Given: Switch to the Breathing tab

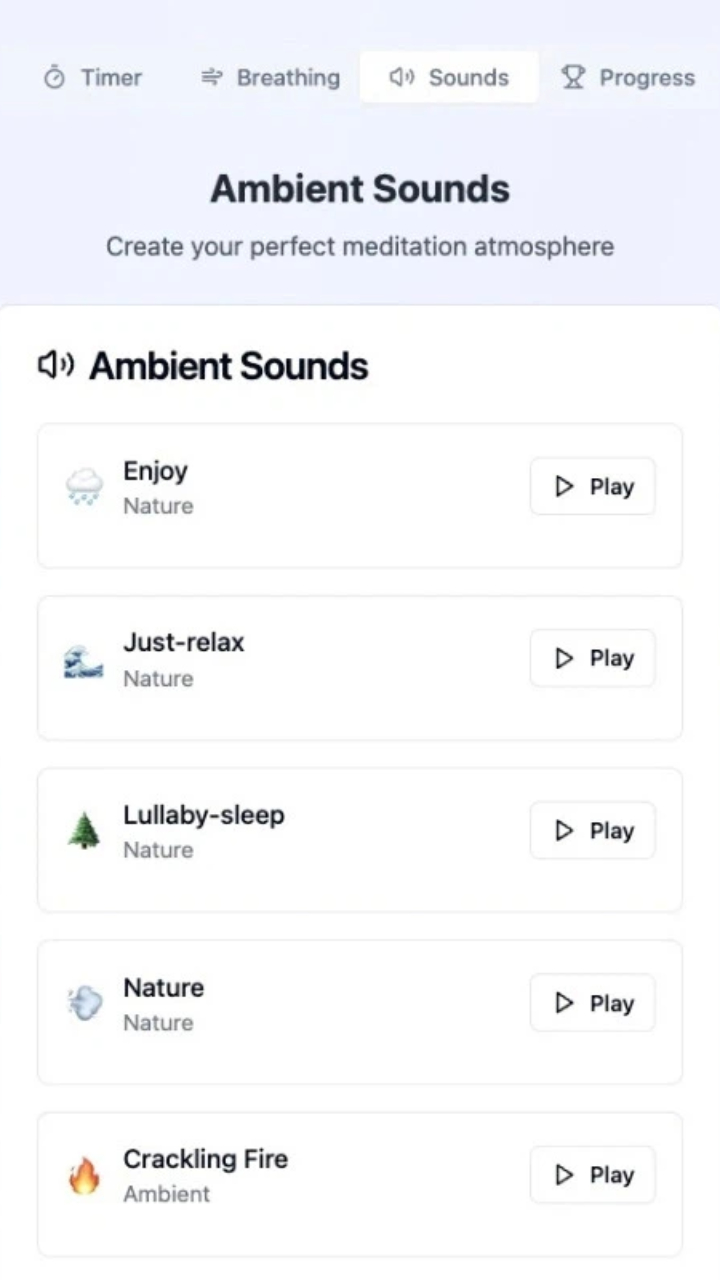Looking at the screenshot, I should pyautogui.click(x=270, y=78).
